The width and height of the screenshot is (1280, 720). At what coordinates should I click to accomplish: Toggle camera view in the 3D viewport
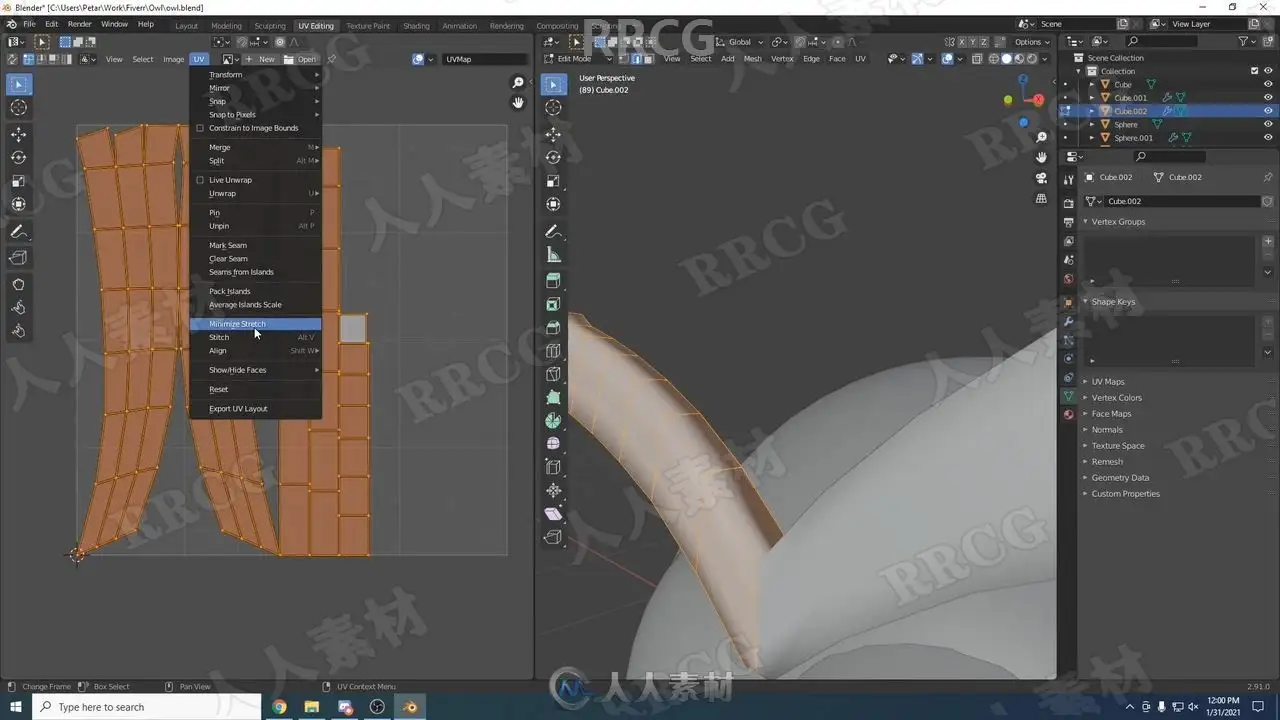coord(1041,178)
